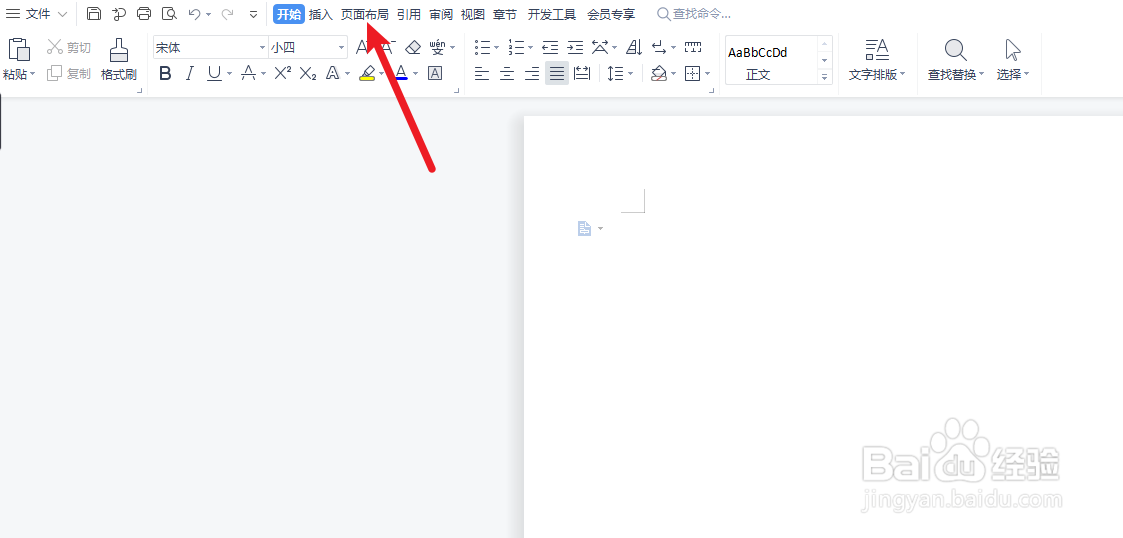Screen dimensions: 1123x538
Task: Switch to the 开发工具 tab
Action: (552, 14)
